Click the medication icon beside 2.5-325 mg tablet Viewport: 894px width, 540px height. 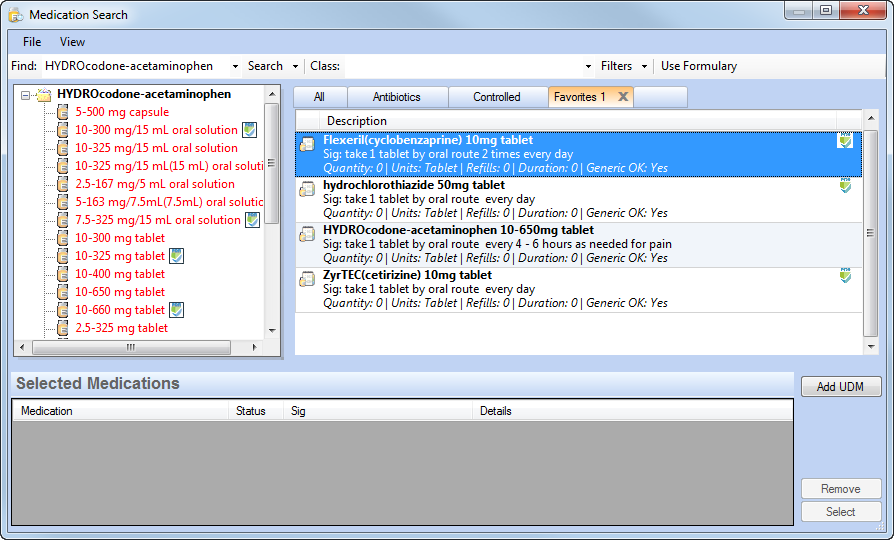63,328
